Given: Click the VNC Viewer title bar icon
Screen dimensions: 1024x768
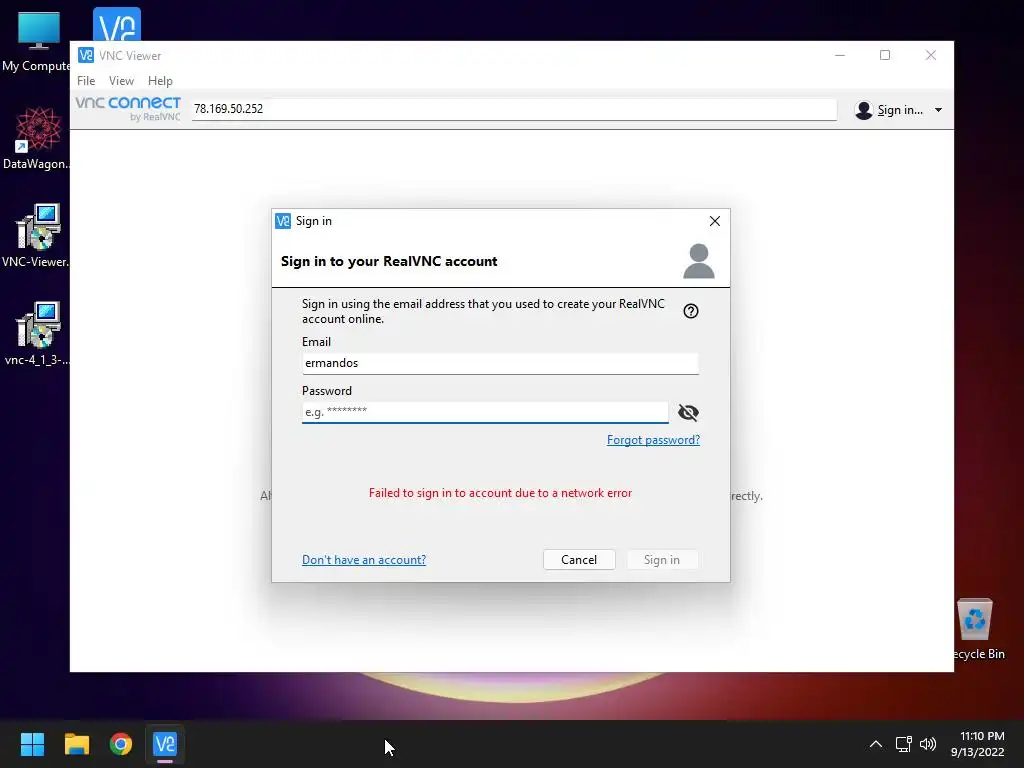Looking at the screenshot, I should click(x=86, y=56).
